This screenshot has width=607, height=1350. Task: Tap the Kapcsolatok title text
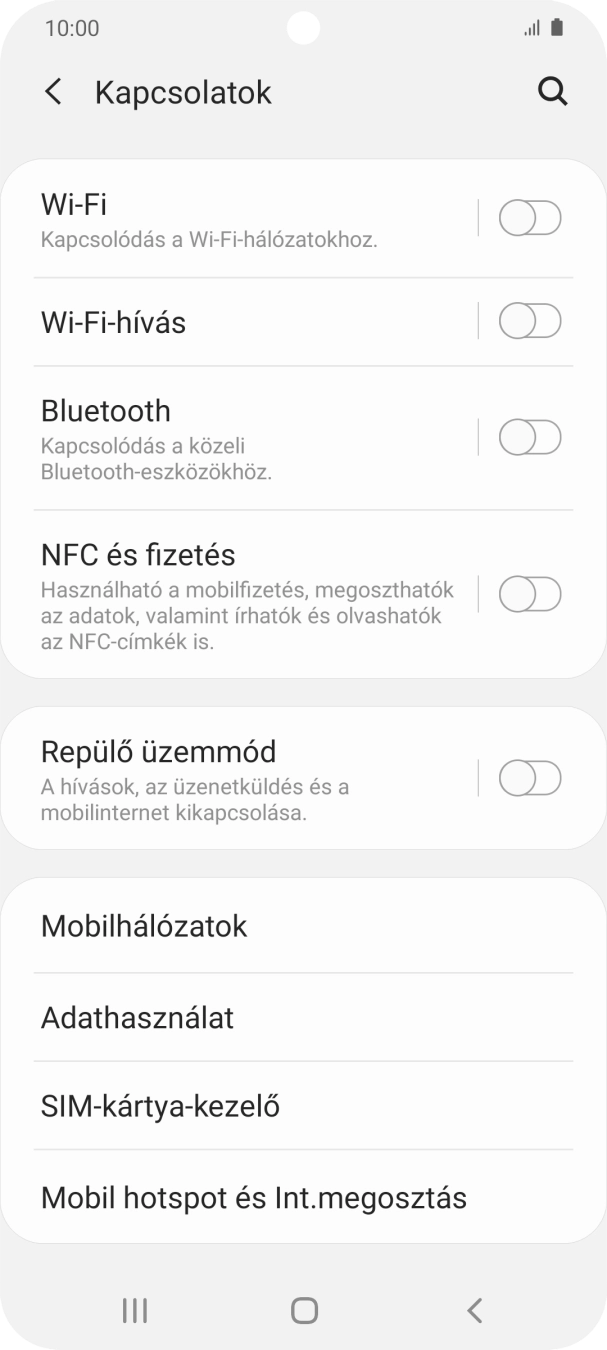tap(183, 92)
